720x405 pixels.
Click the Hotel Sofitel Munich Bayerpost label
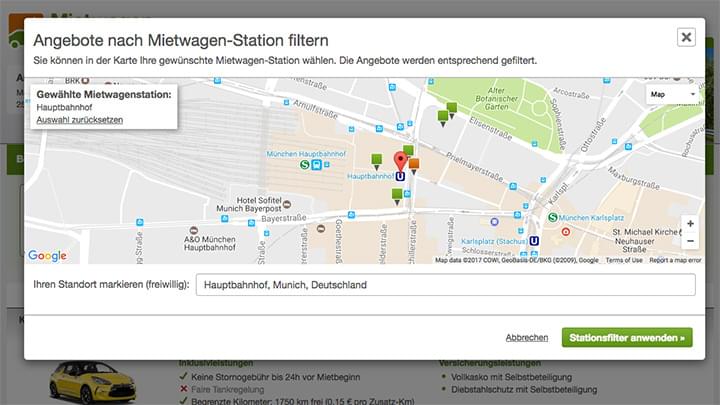[249, 204]
